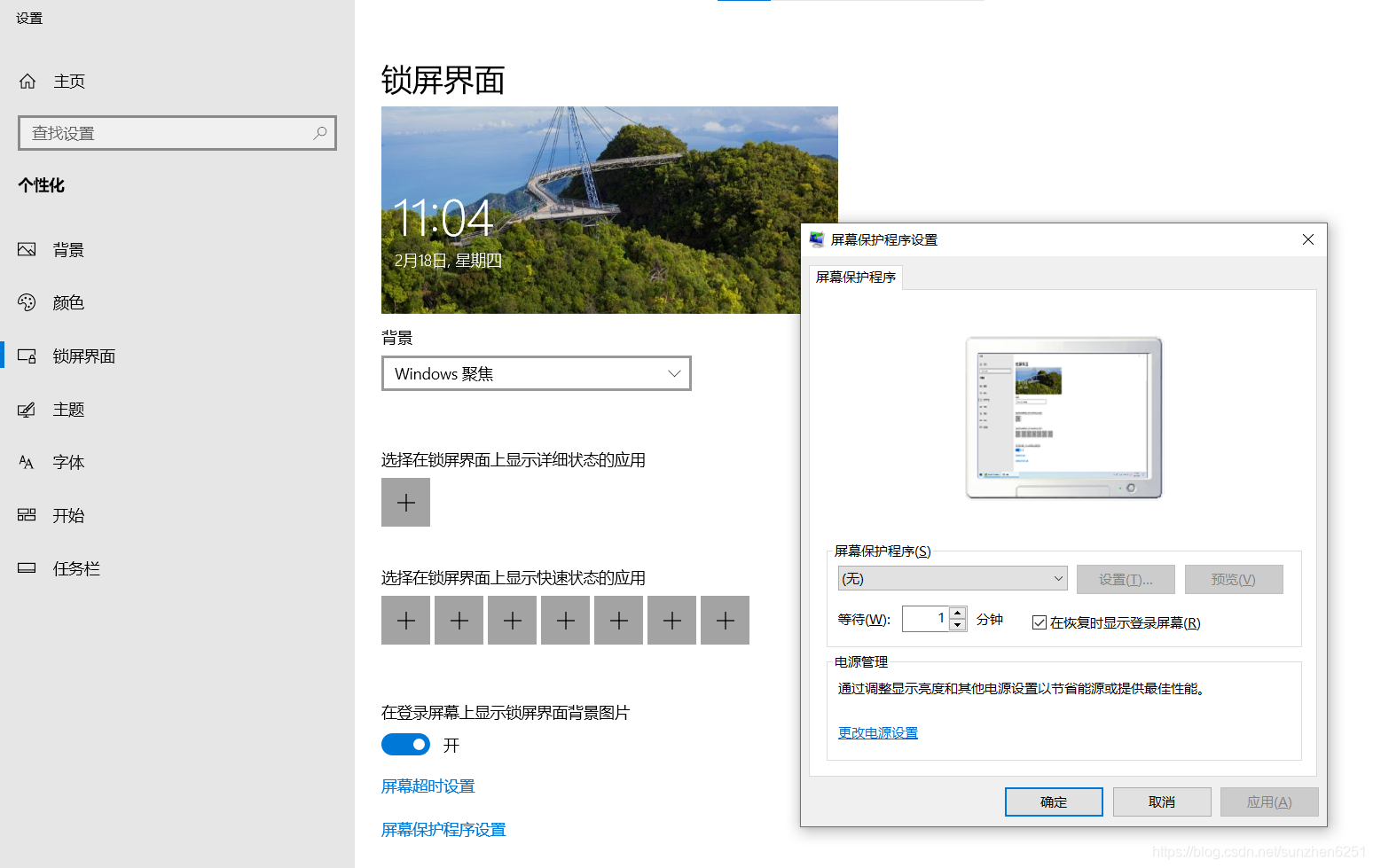The image size is (1373, 868).
Task: Click the seventh quick status plus tile
Action: (725, 621)
